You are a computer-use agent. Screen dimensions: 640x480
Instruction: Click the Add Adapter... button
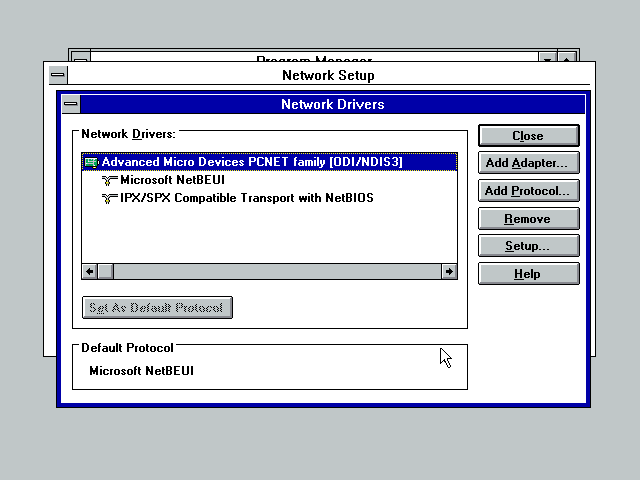coord(529,163)
